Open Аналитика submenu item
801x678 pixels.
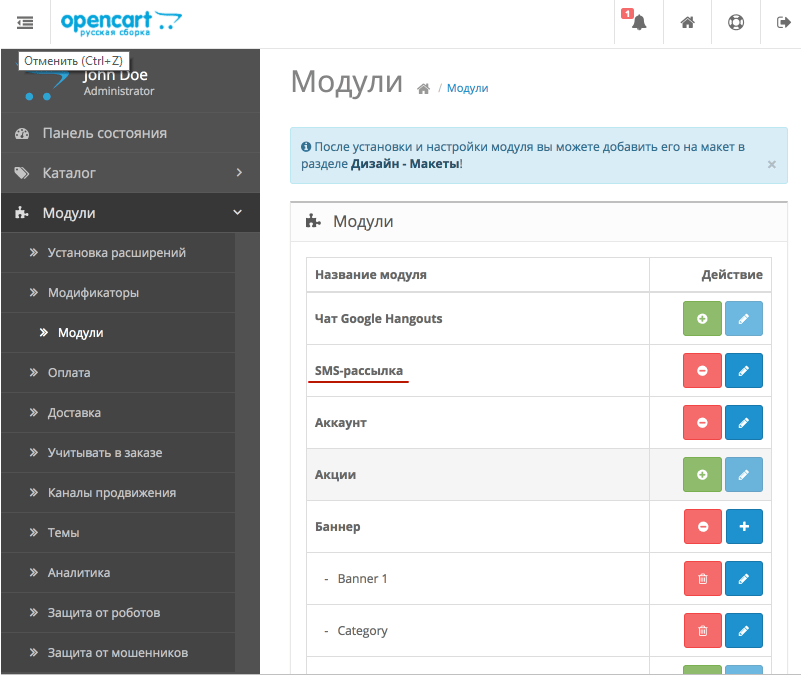(118, 572)
